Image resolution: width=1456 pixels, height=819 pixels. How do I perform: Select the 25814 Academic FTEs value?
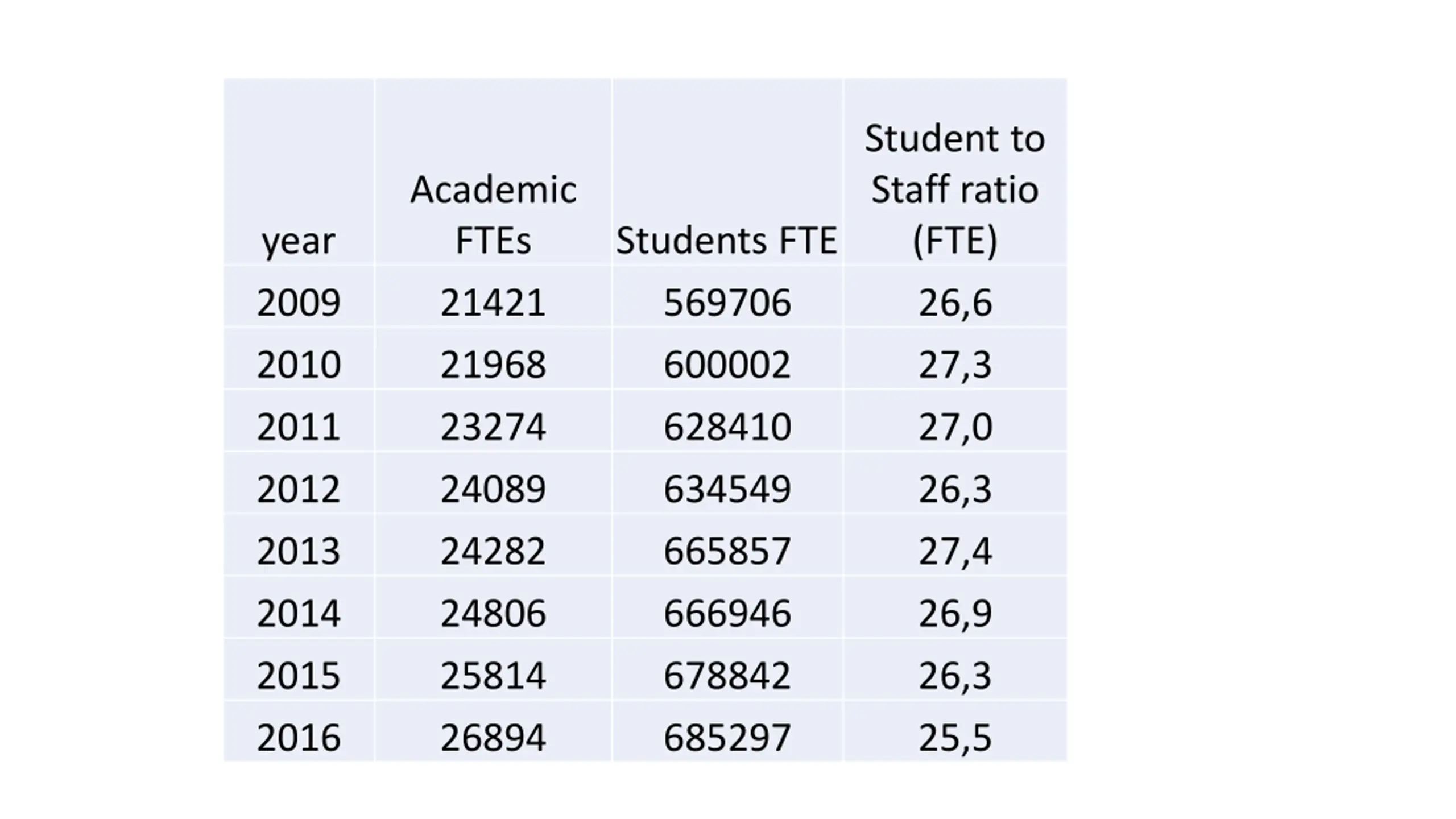(493, 676)
